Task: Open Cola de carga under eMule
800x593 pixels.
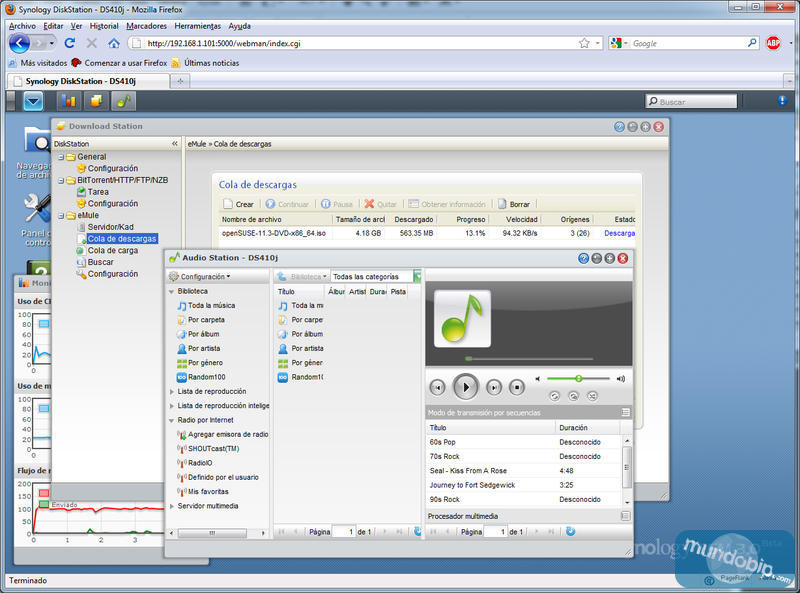Action: (107, 251)
